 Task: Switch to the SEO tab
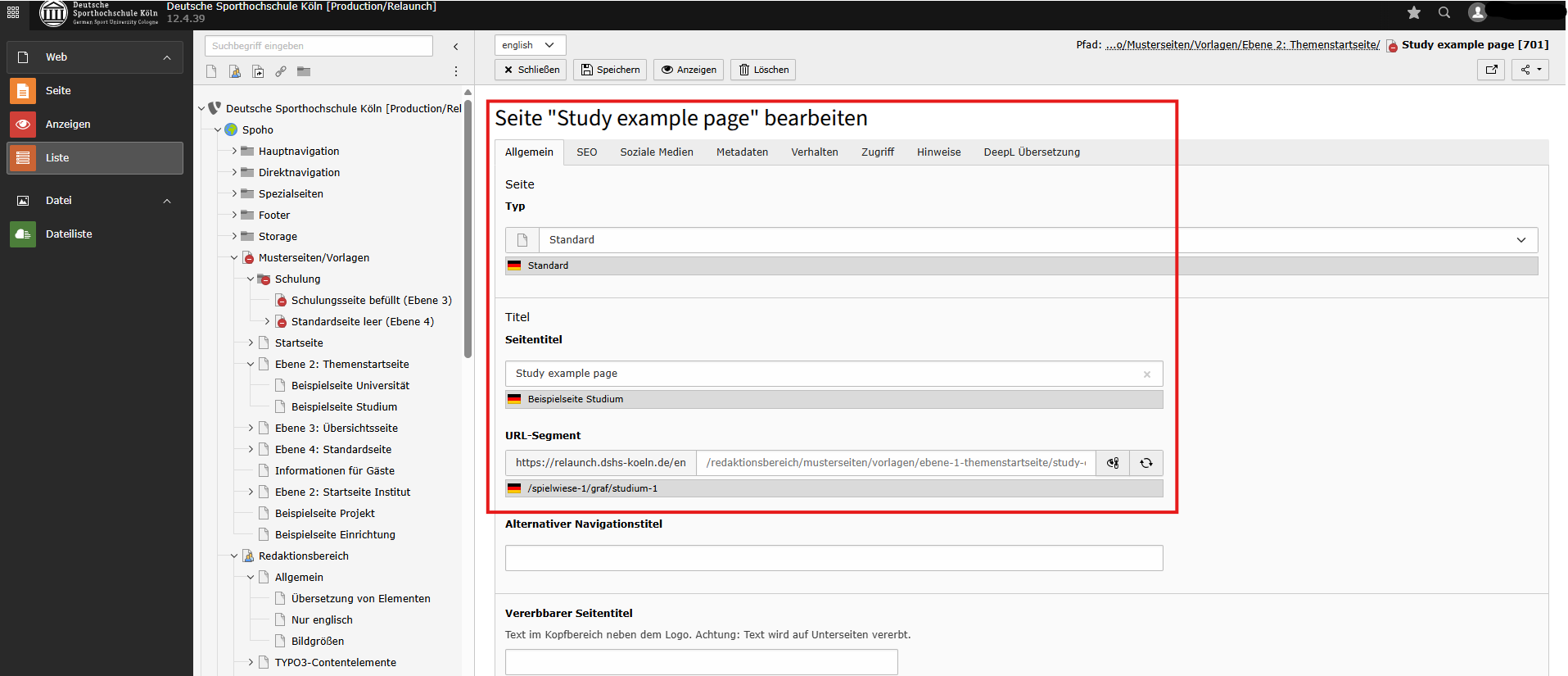coord(586,152)
